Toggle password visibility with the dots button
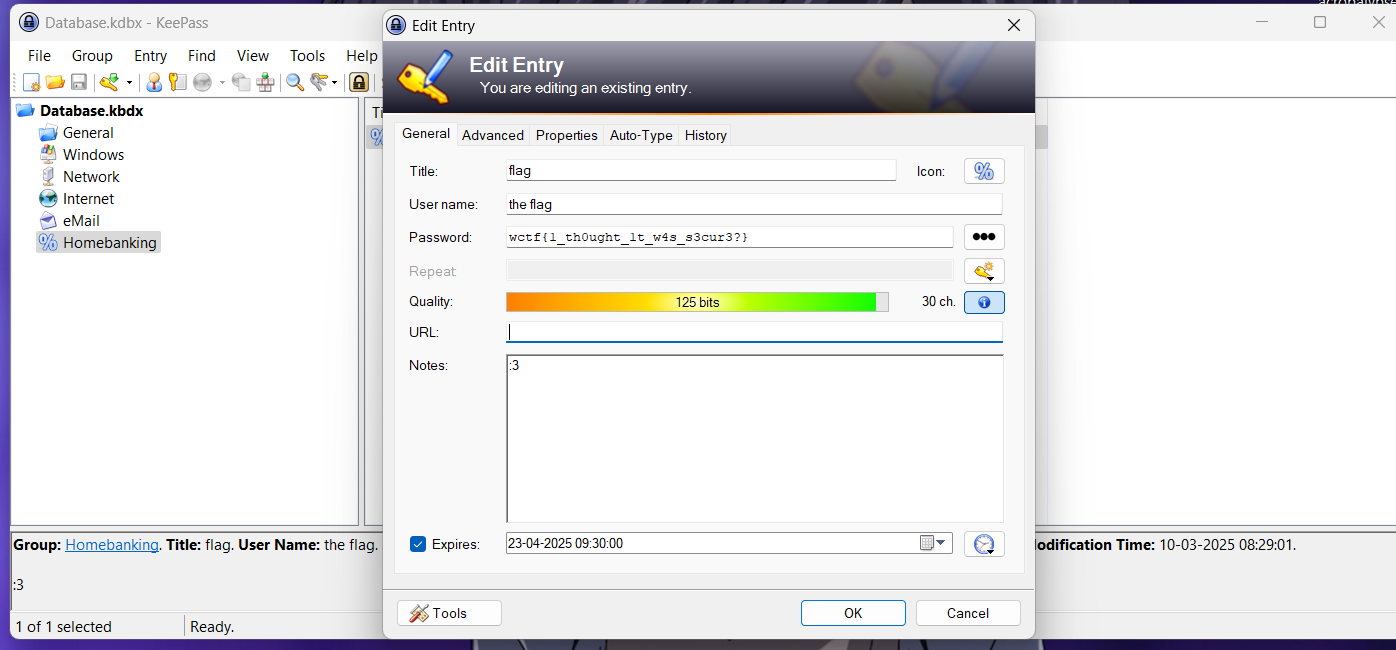 click(x=984, y=237)
